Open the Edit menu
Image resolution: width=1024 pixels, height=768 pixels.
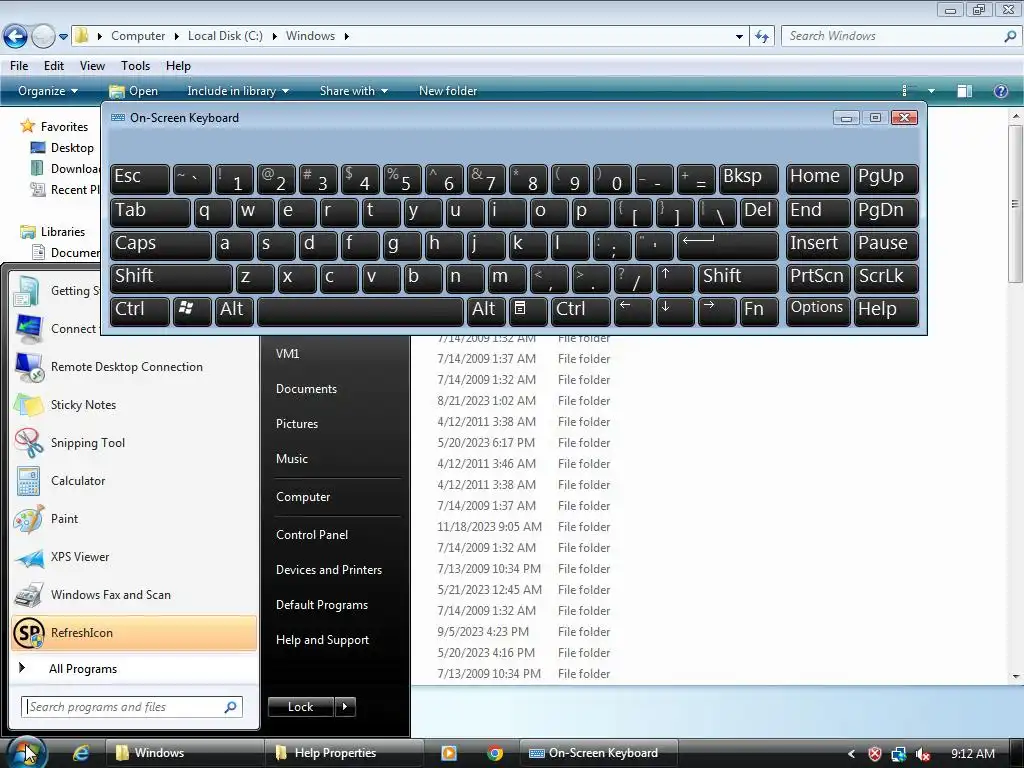(54, 66)
